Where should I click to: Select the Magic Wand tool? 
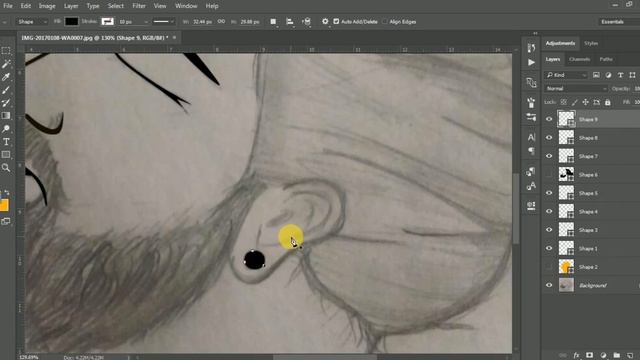click(x=6, y=64)
